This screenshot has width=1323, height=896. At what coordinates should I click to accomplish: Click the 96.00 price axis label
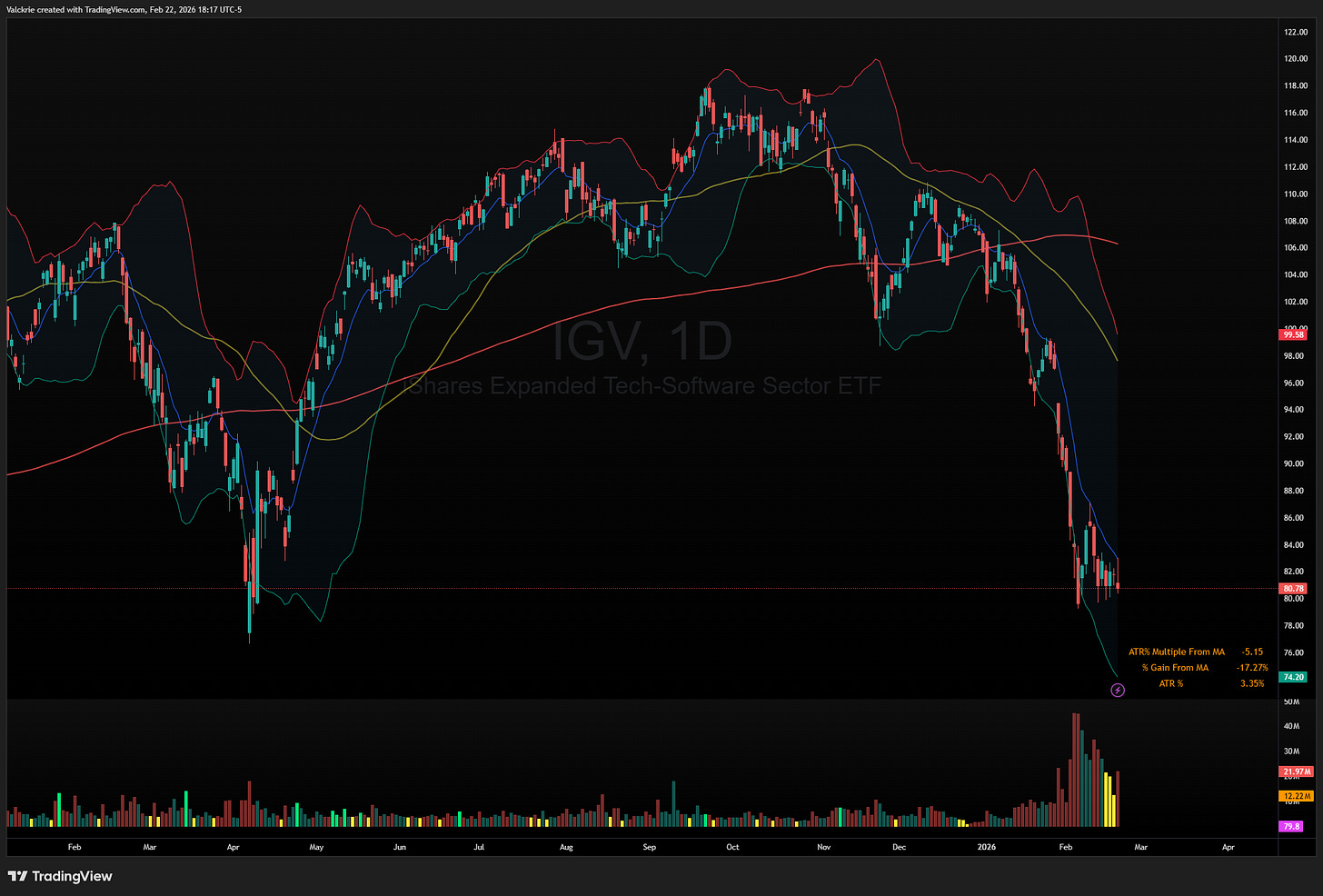pyautogui.click(x=1294, y=383)
